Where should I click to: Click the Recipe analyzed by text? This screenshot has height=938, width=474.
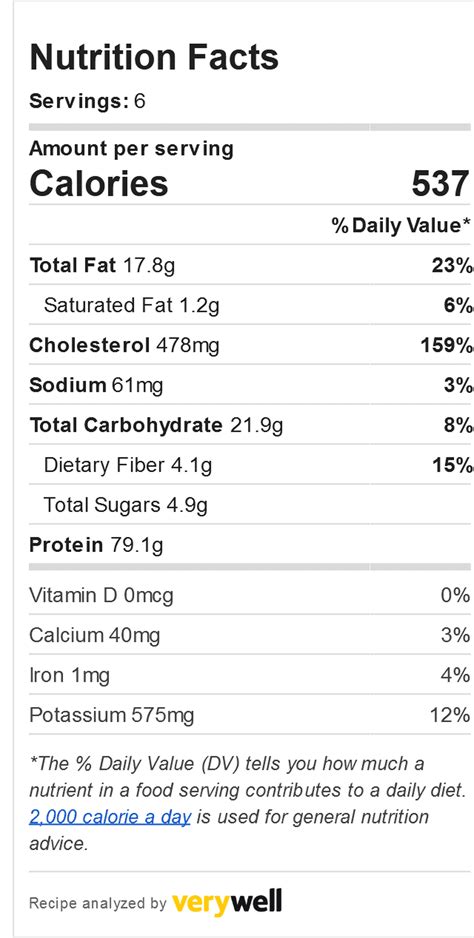coord(98,903)
